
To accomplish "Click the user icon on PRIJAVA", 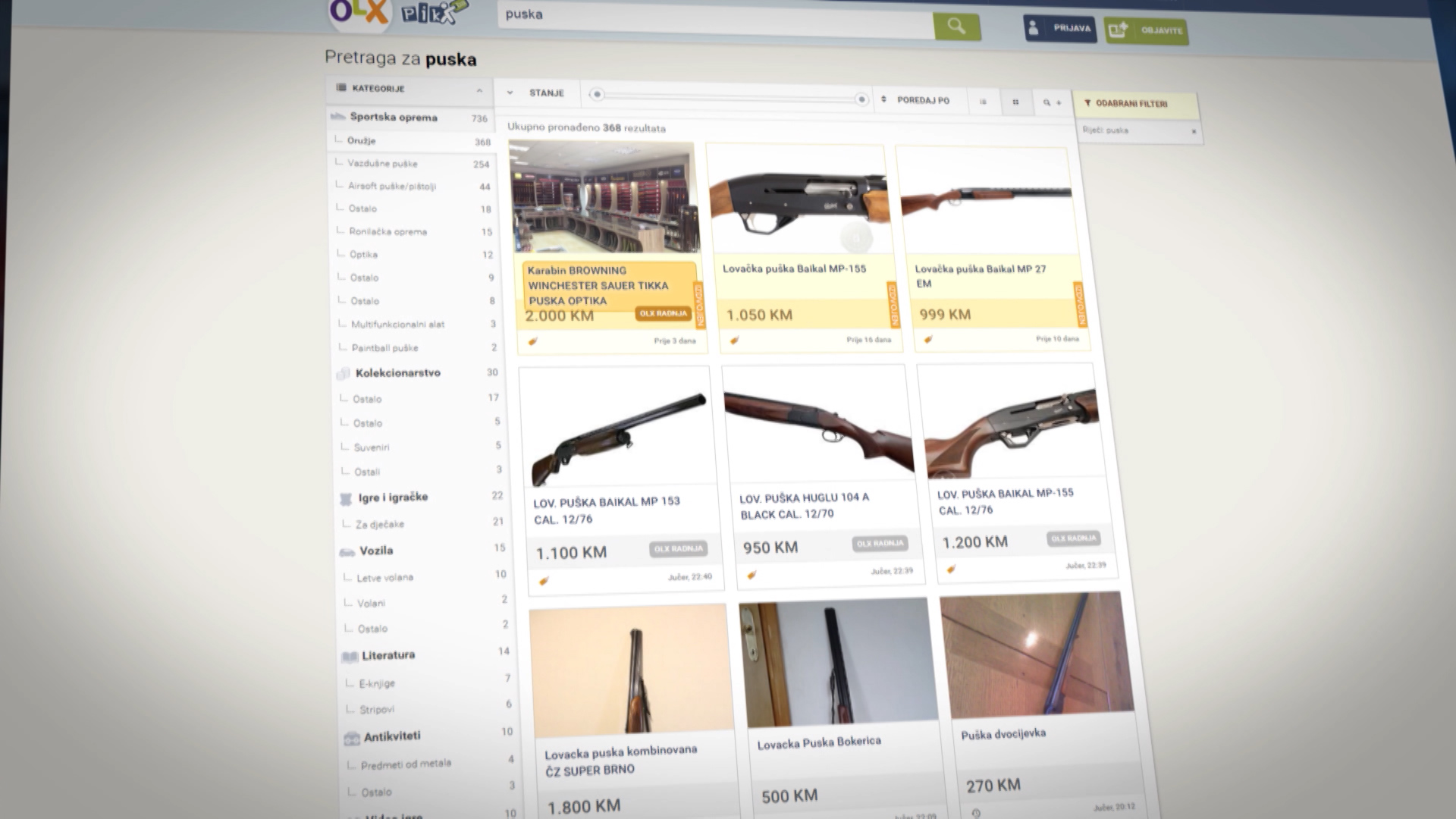I will 1034,28.
